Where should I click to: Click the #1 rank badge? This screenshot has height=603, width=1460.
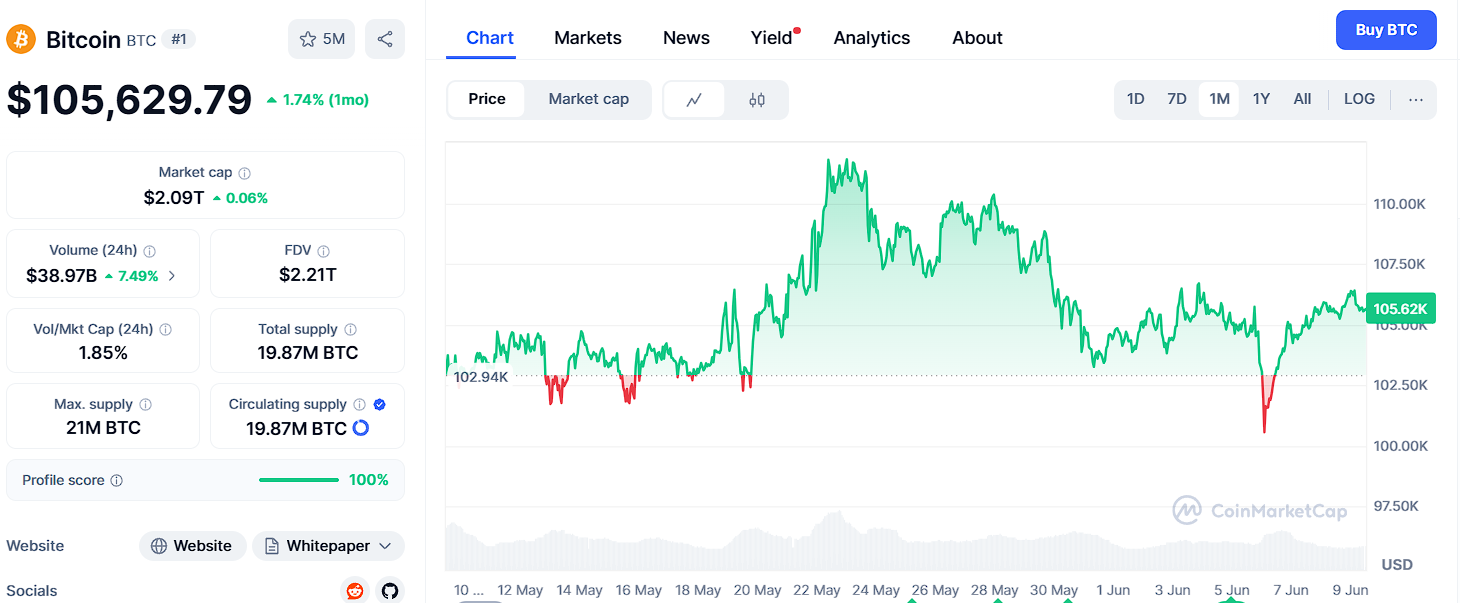pyautogui.click(x=179, y=39)
